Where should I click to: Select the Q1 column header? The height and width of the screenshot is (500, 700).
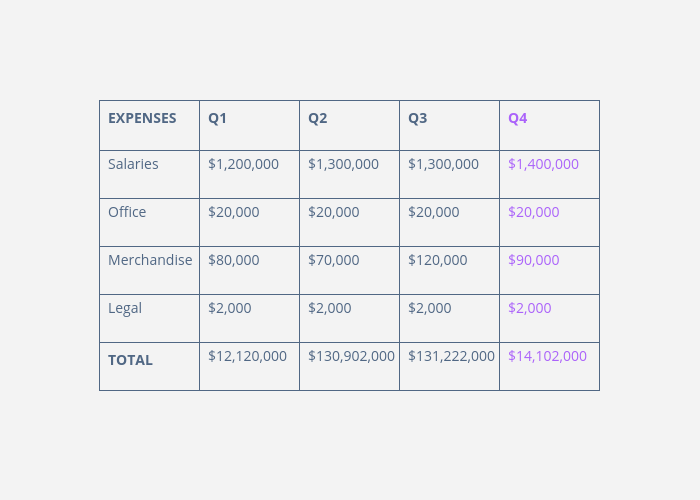pos(218,118)
